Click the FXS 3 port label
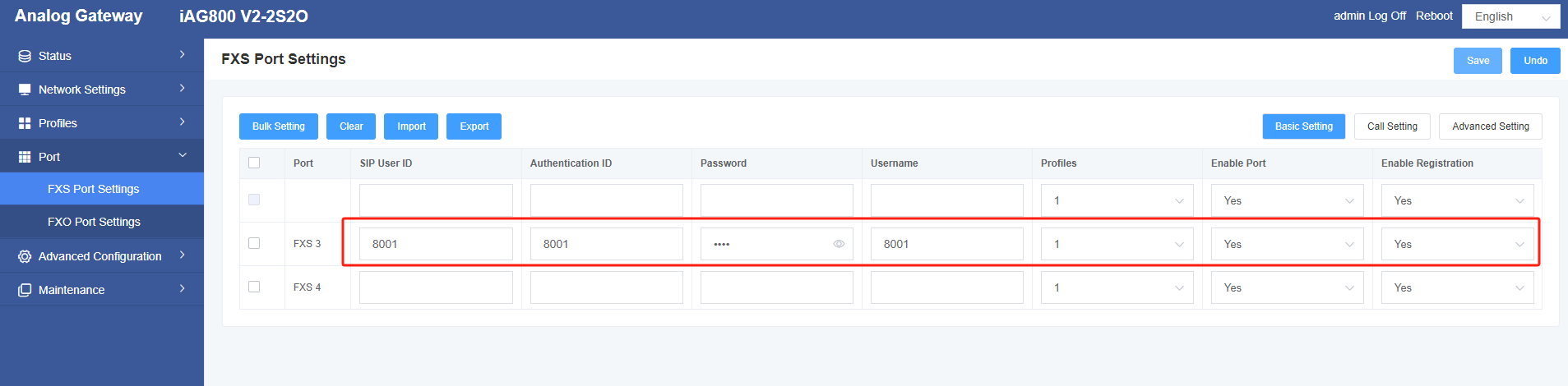Viewport: 1568px width, 386px height. coord(307,244)
